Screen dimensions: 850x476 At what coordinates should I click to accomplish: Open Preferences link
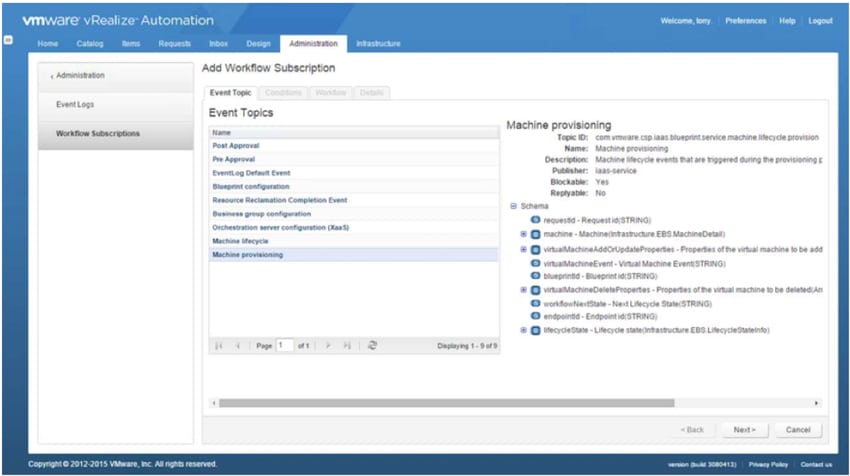tap(745, 21)
